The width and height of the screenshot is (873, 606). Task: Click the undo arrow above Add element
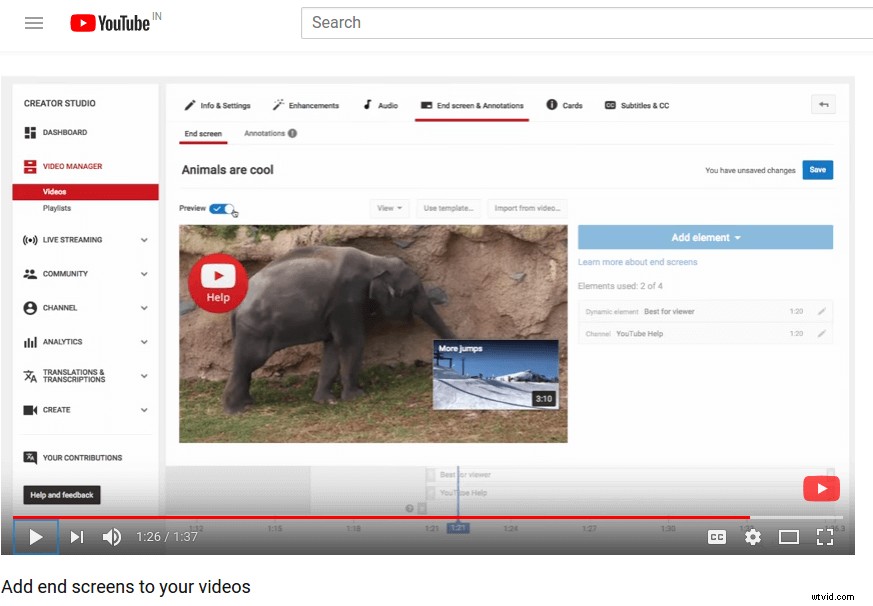point(822,104)
